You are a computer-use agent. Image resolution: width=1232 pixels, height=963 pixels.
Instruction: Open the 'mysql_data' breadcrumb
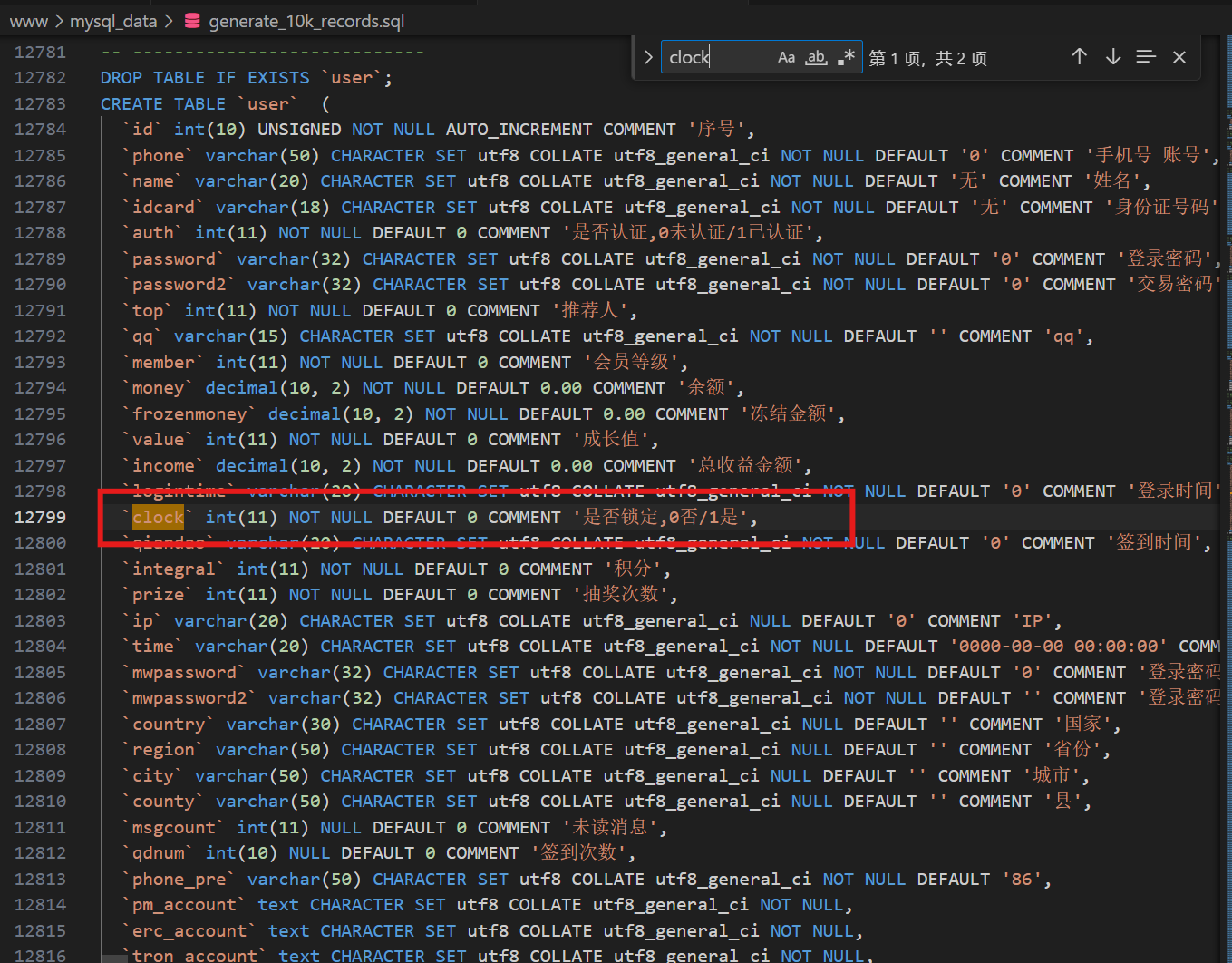pos(113,21)
